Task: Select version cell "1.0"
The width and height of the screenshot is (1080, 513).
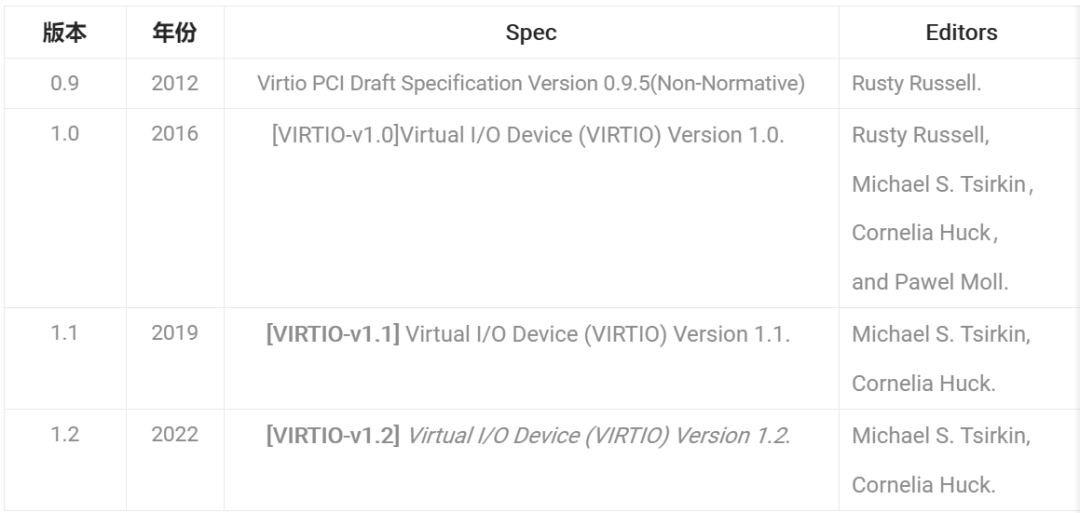Action: point(64,135)
